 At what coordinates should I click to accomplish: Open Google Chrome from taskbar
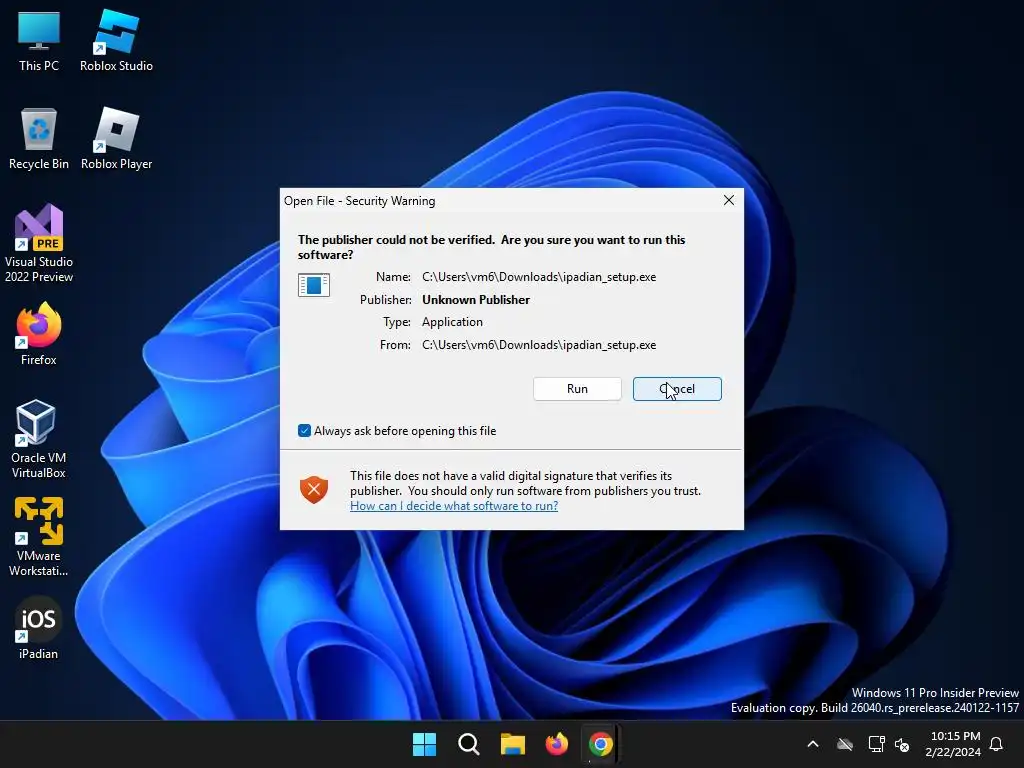point(600,744)
